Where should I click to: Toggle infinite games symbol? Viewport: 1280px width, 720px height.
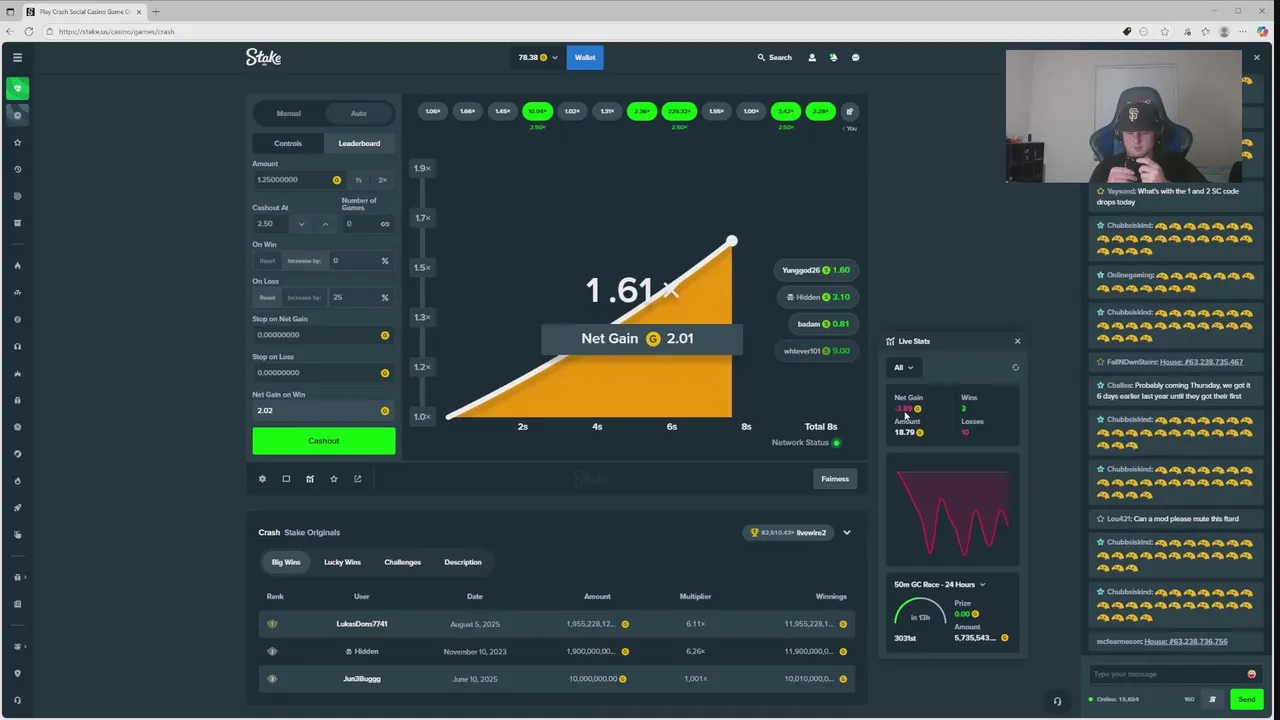(385, 224)
